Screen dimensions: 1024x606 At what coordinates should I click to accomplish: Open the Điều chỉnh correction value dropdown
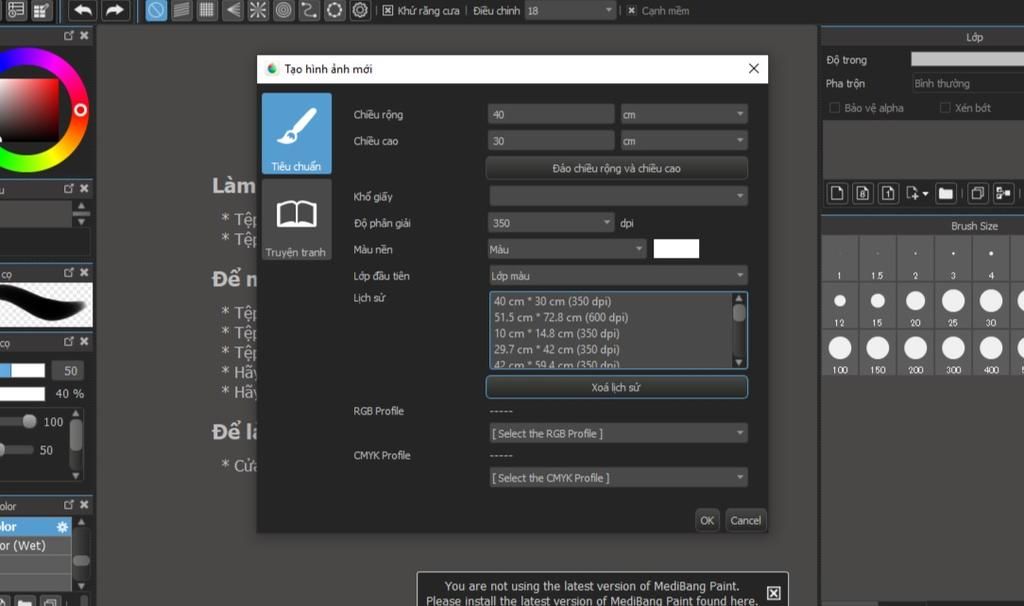coord(570,10)
